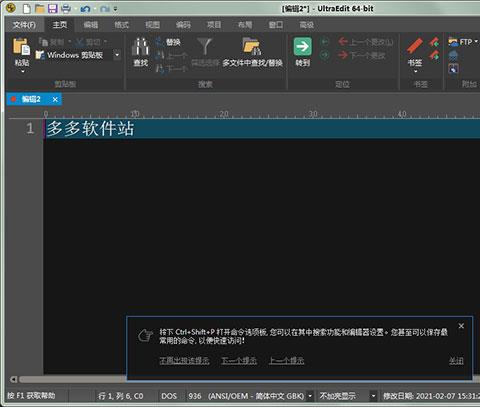The height and width of the screenshot is (407, 480).
Task: Click the red 书签 bookmark icon
Action: tap(415, 46)
